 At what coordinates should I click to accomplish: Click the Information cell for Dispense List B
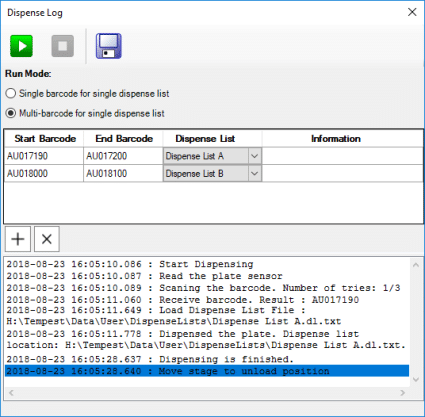(343, 174)
